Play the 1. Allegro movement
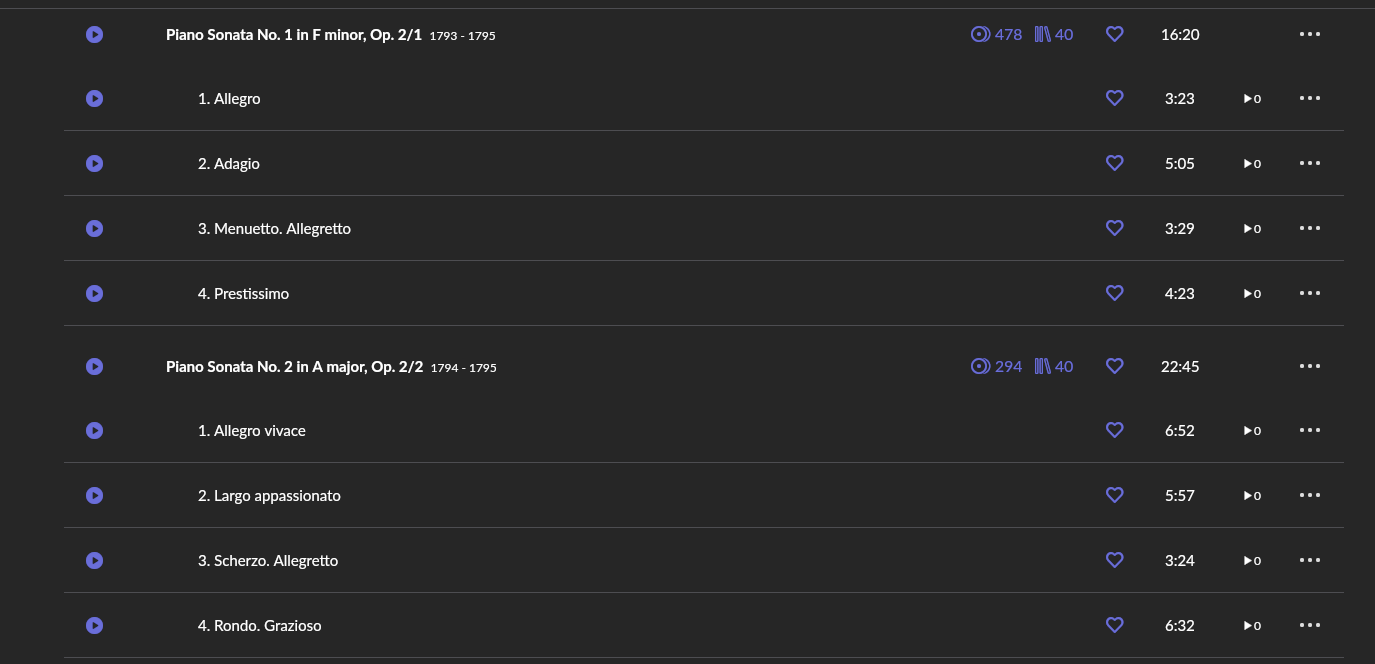The image size is (1375, 664). pyautogui.click(x=94, y=99)
